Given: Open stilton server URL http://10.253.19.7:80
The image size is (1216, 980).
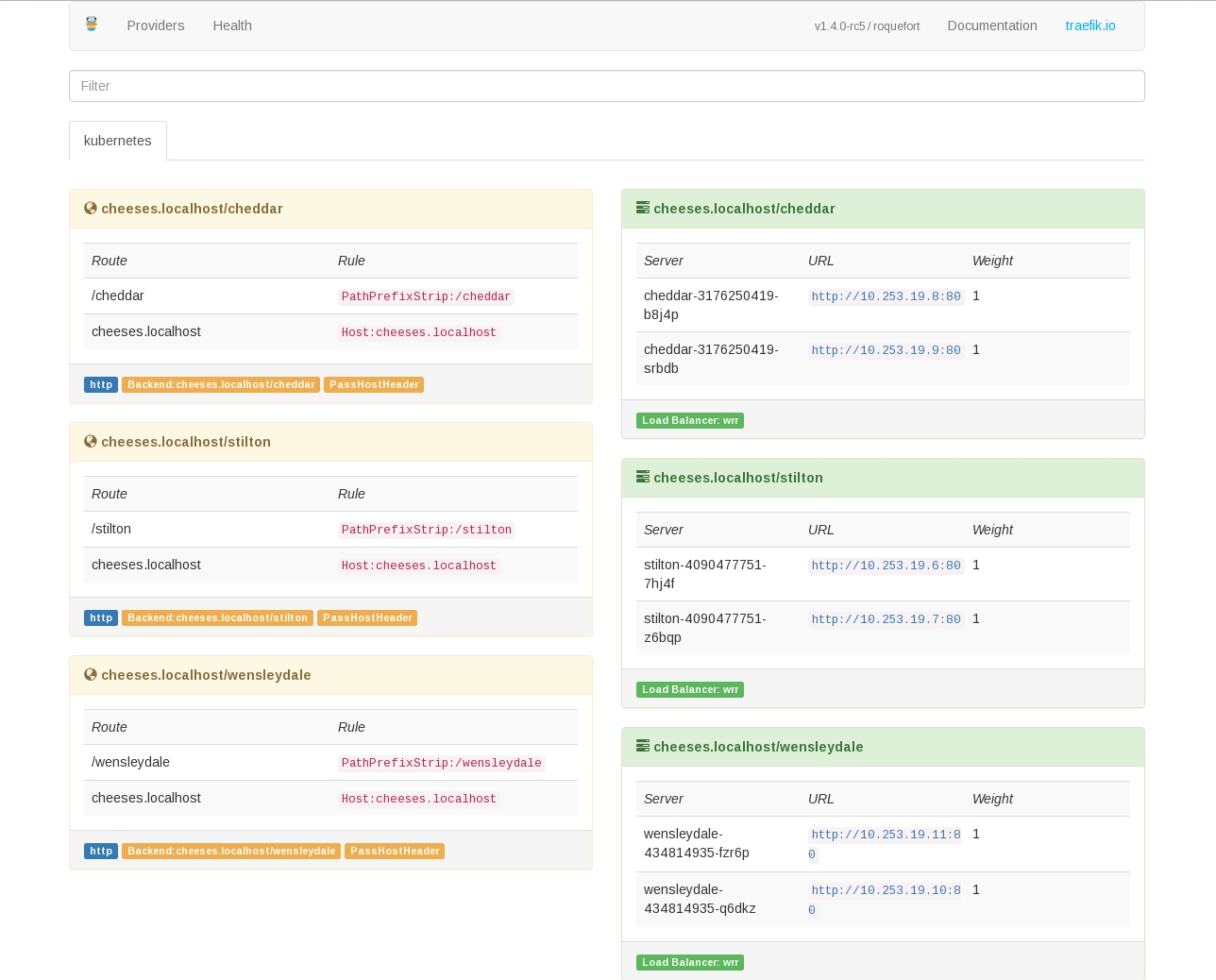Looking at the screenshot, I should tap(886, 619).
